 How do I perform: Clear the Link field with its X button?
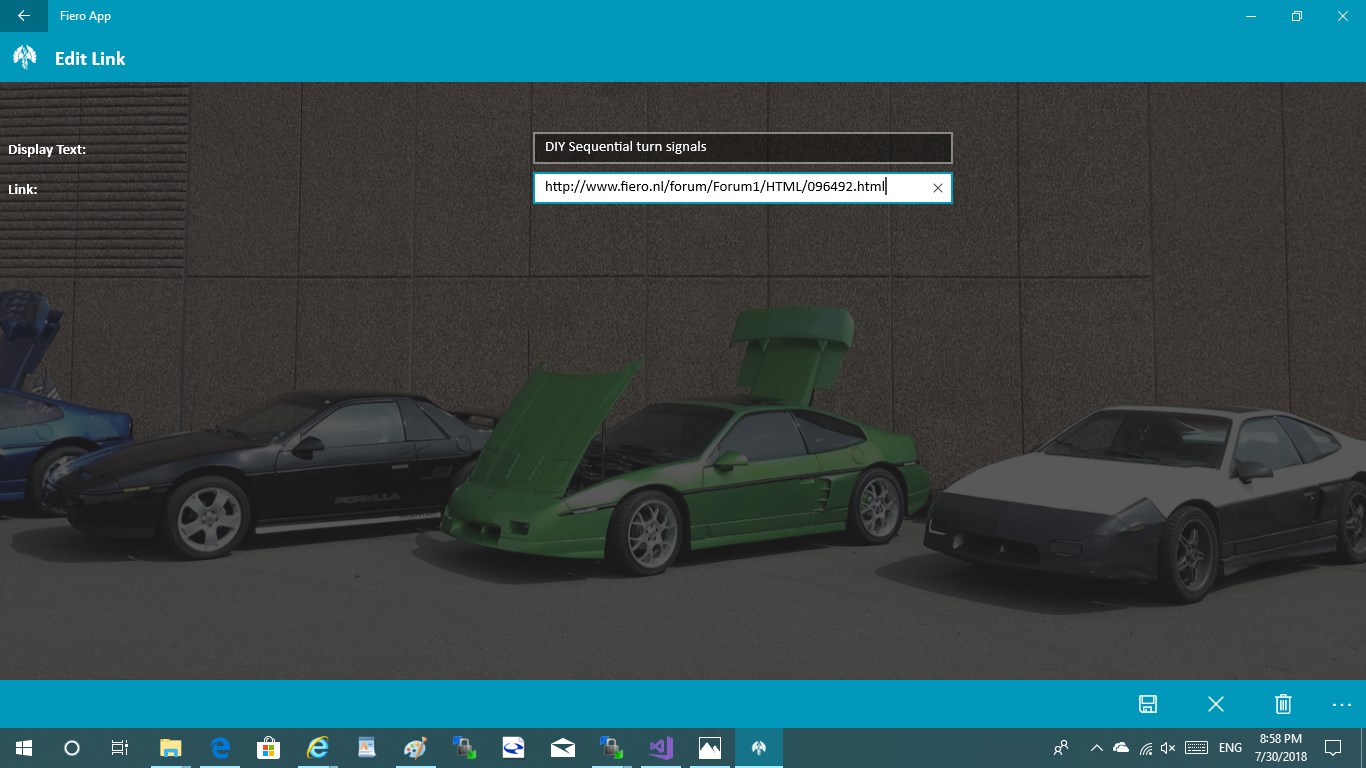(x=938, y=188)
